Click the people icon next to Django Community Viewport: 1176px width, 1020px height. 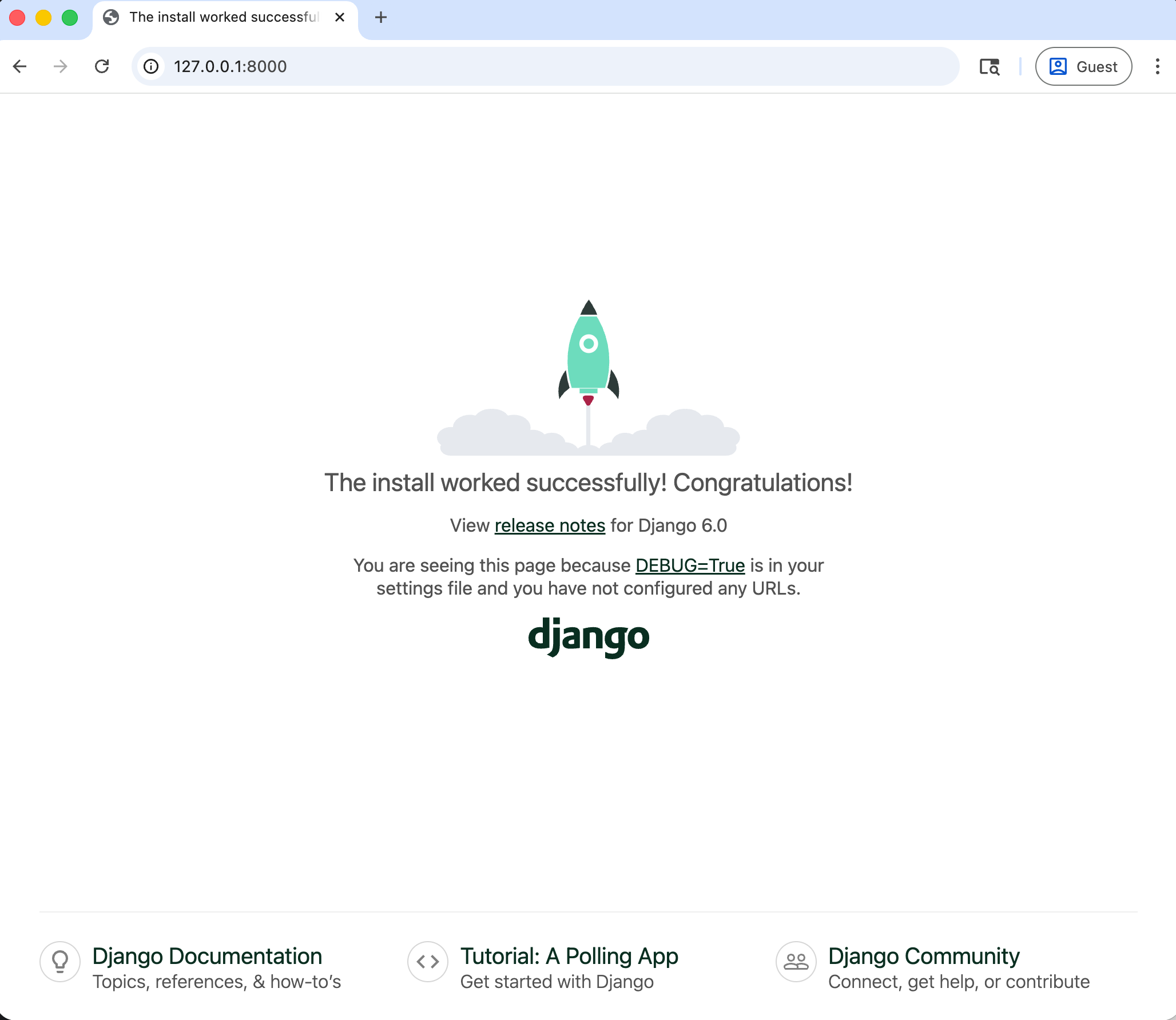795,962
